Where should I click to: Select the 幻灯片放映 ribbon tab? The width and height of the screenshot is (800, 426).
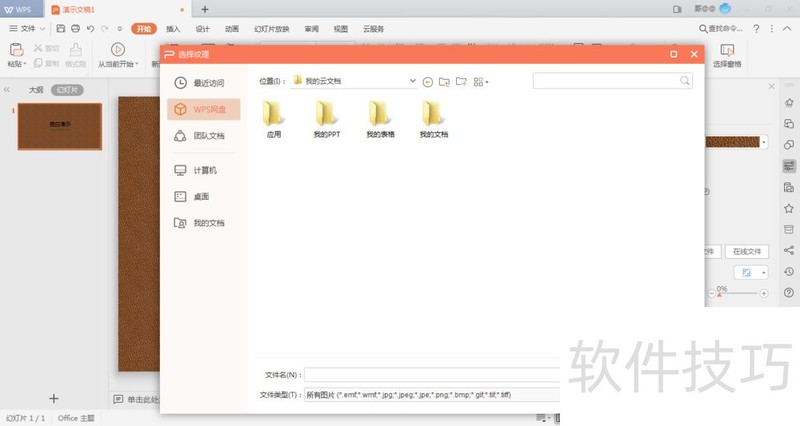[272, 29]
